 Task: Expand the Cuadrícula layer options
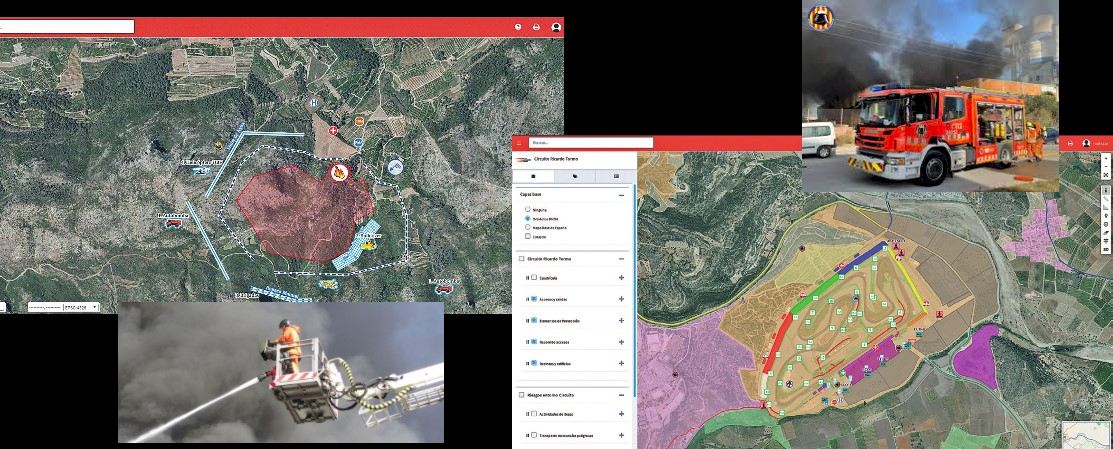(x=621, y=278)
